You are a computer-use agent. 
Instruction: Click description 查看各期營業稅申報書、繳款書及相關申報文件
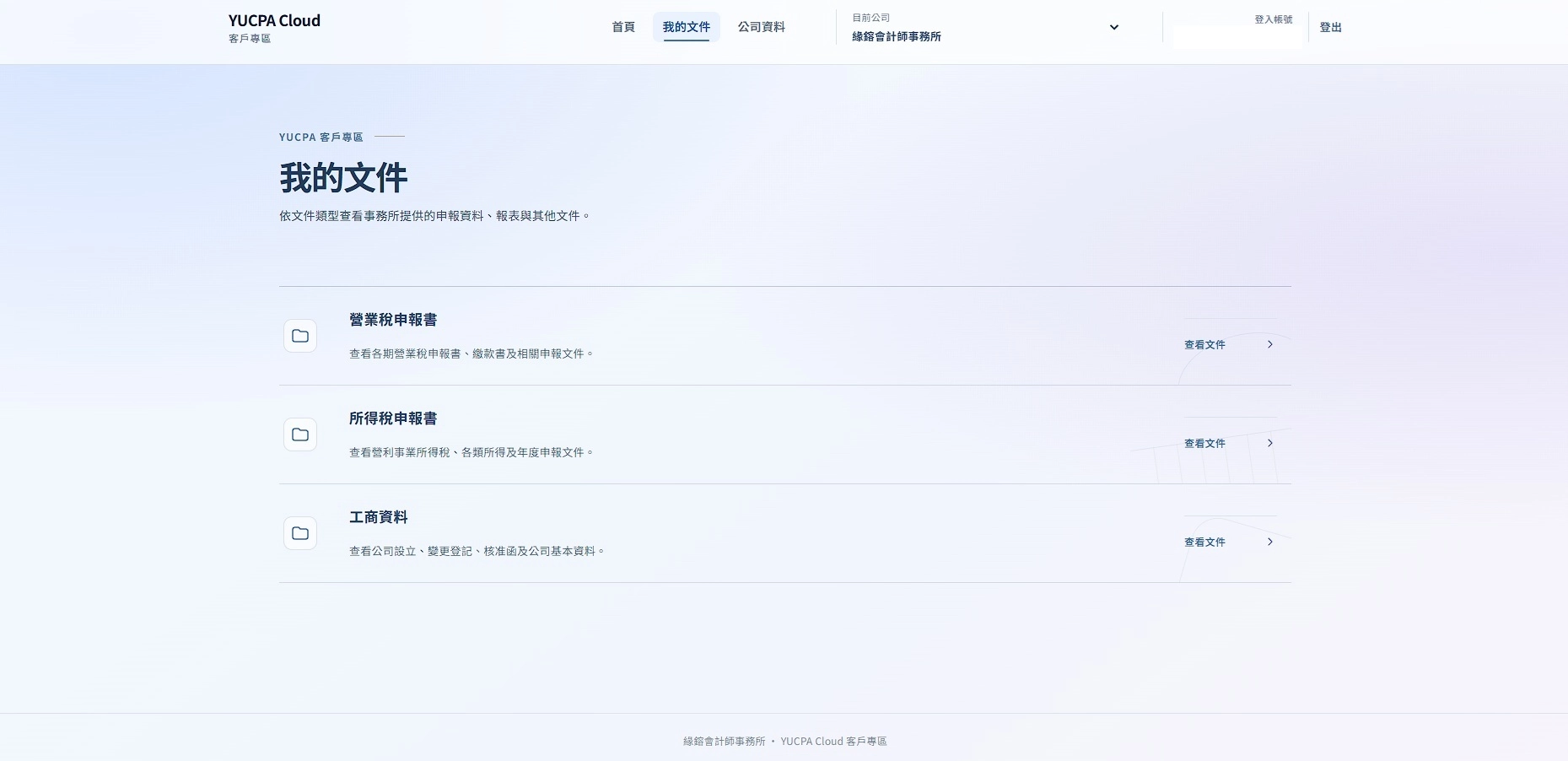(x=471, y=354)
